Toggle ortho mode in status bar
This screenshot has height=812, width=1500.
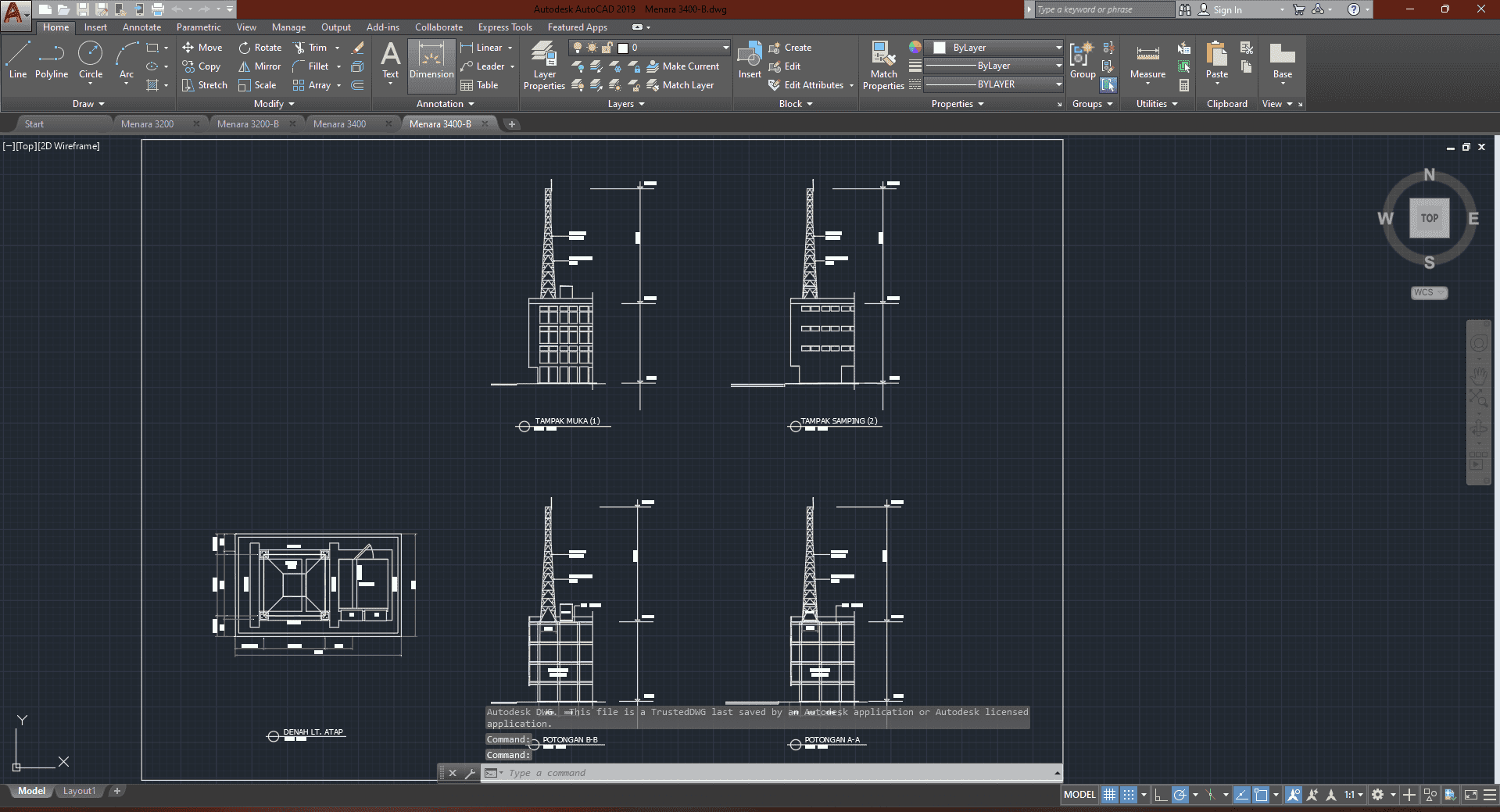click(1161, 795)
